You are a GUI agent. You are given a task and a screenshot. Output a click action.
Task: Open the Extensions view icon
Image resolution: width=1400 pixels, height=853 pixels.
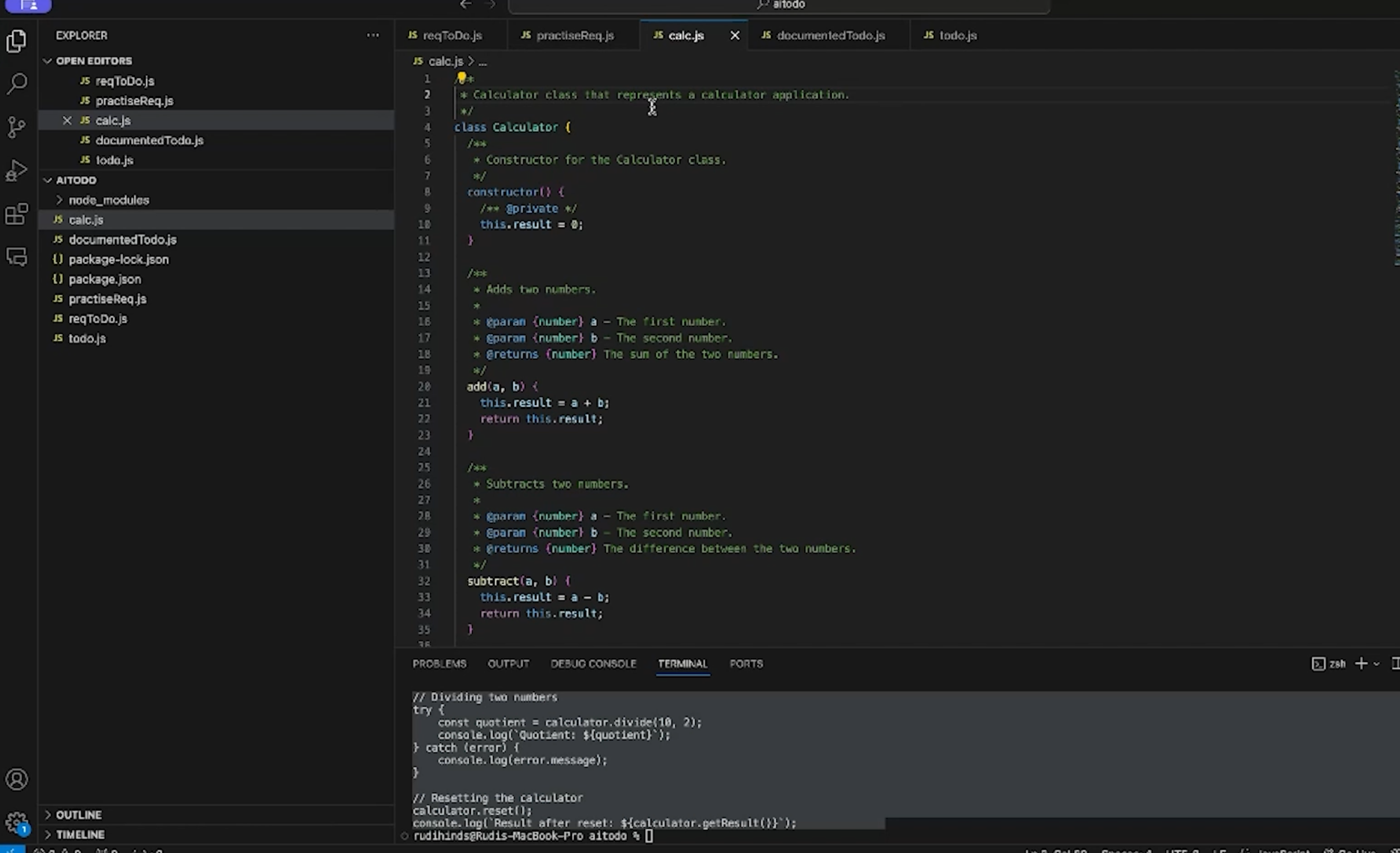(x=16, y=214)
